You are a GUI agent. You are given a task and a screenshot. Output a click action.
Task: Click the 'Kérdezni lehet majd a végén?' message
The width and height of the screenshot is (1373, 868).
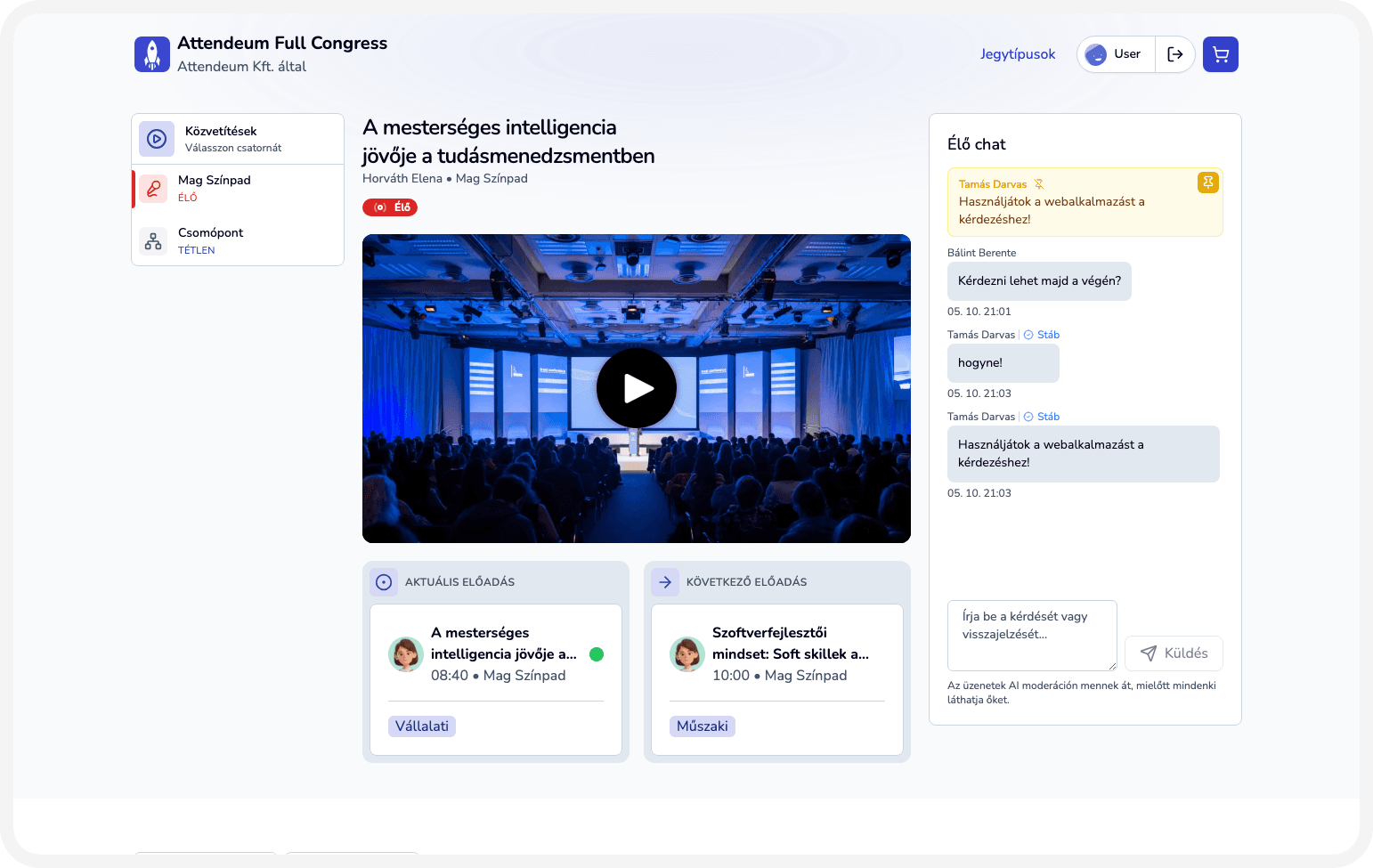click(1039, 281)
